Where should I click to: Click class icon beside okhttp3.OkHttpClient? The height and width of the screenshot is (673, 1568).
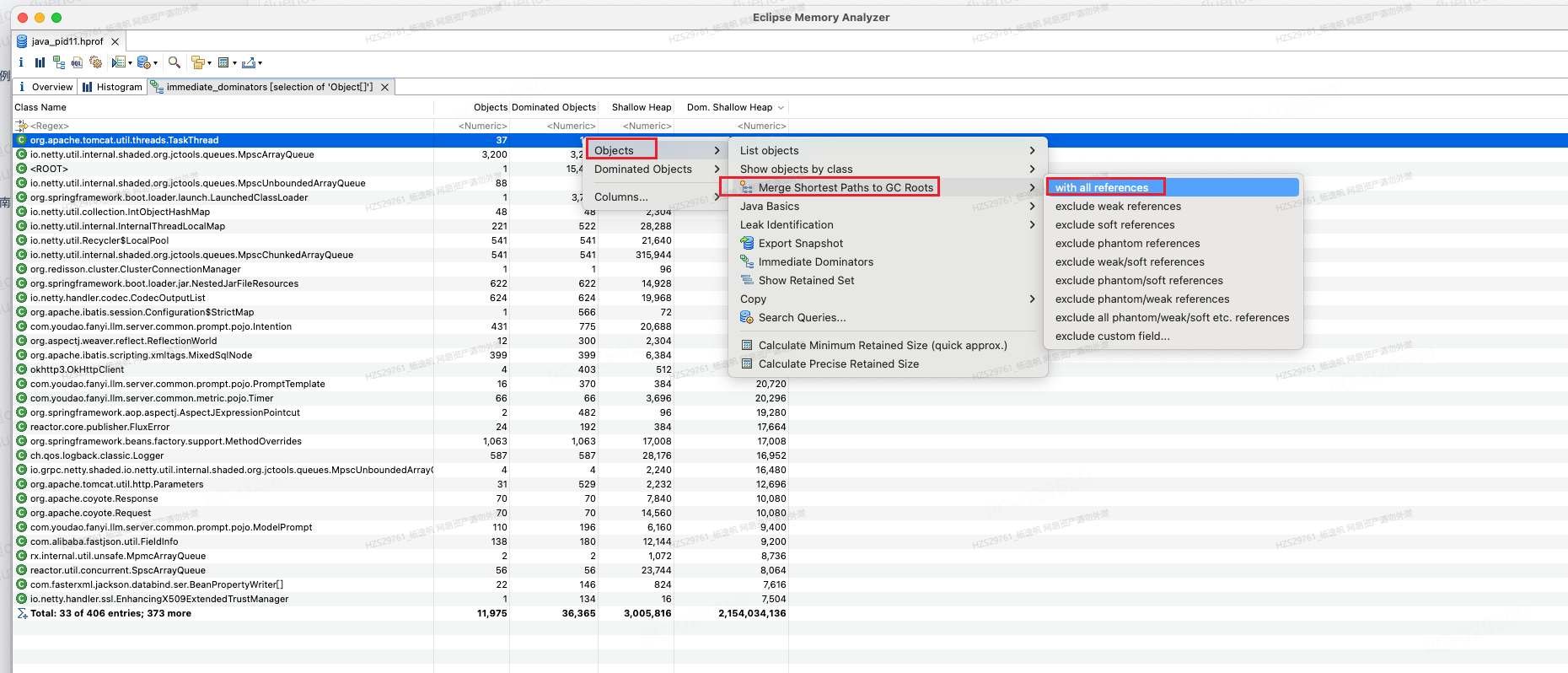[x=21, y=369]
